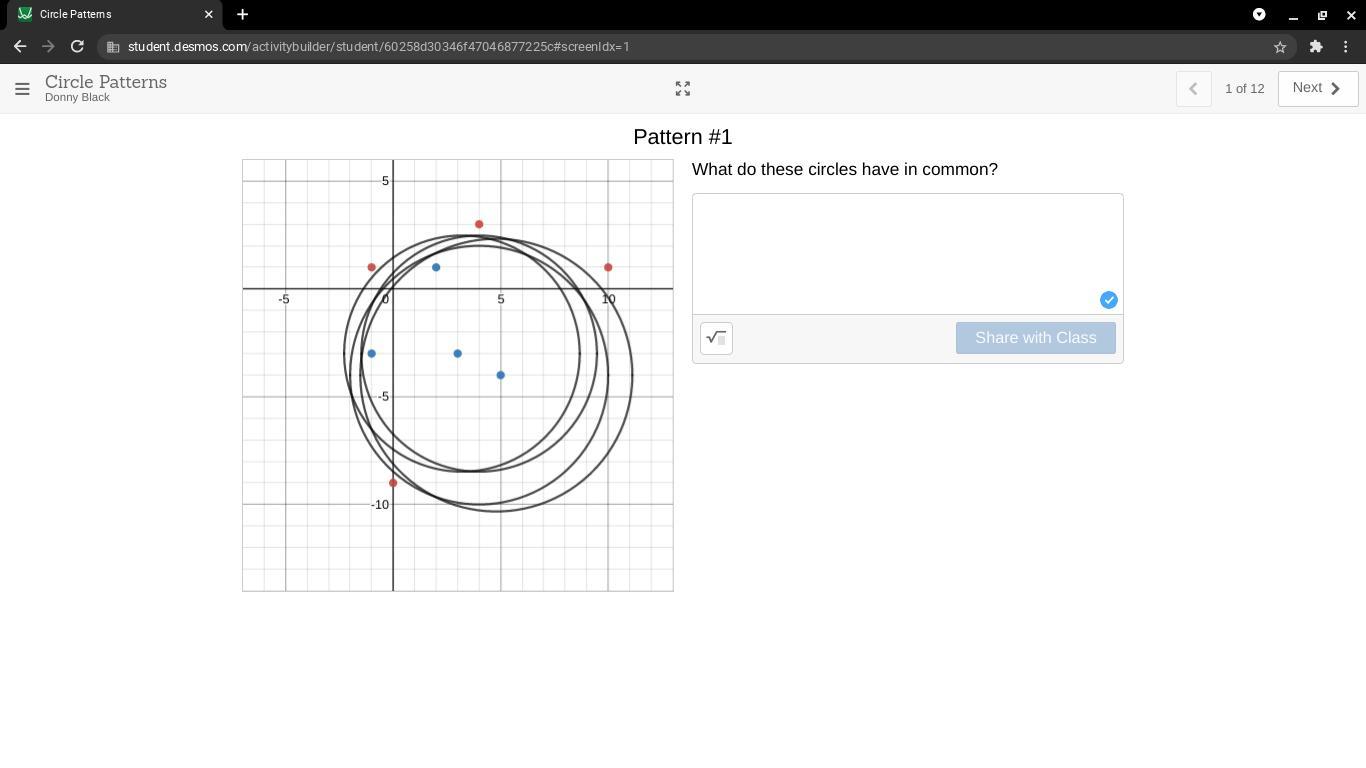Image resolution: width=1366 pixels, height=768 pixels.
Task: Select the Circle Patterns browser tab
Action: click(112, 14)
